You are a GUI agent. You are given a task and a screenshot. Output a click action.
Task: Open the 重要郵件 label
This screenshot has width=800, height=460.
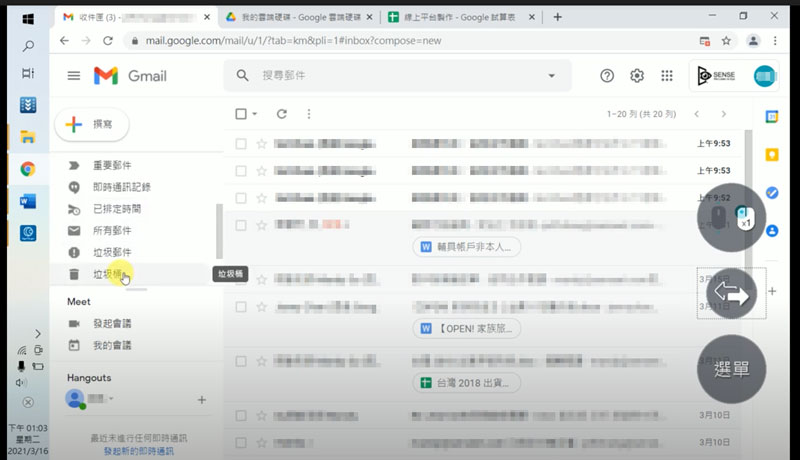tap(112, 165)
